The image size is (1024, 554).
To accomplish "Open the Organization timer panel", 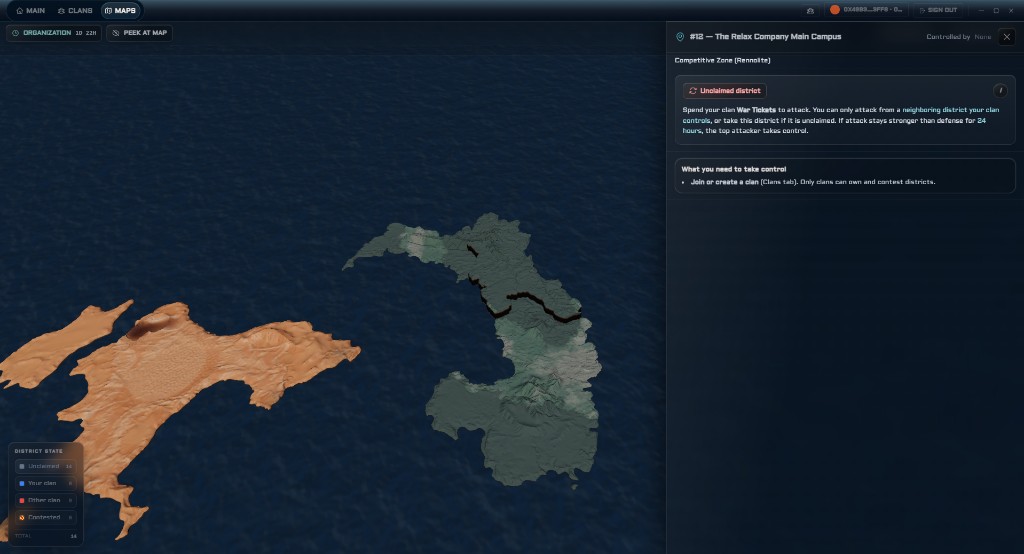I will tap(54, 33).
